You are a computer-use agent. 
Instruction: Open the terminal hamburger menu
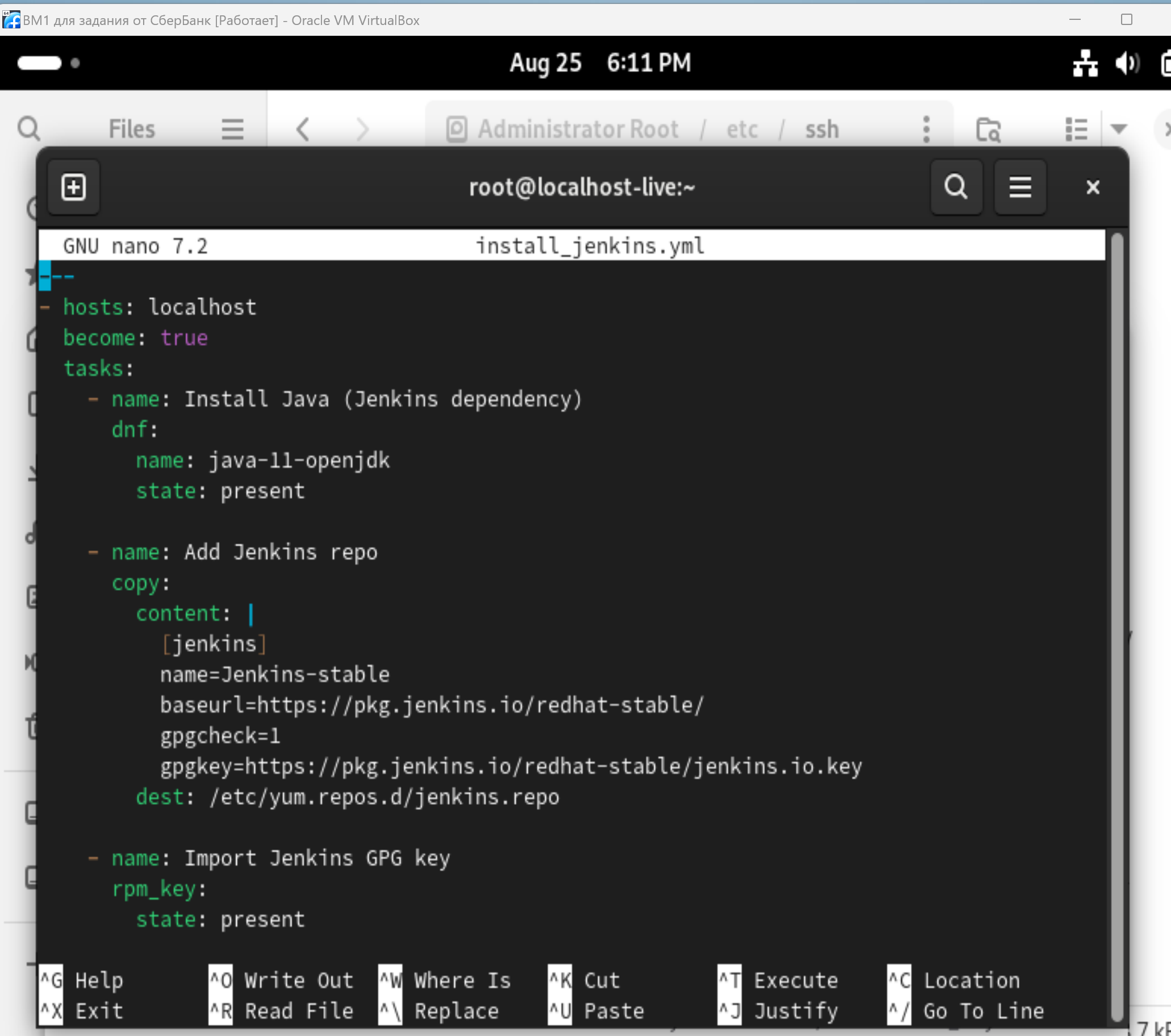coord(1020,187)
